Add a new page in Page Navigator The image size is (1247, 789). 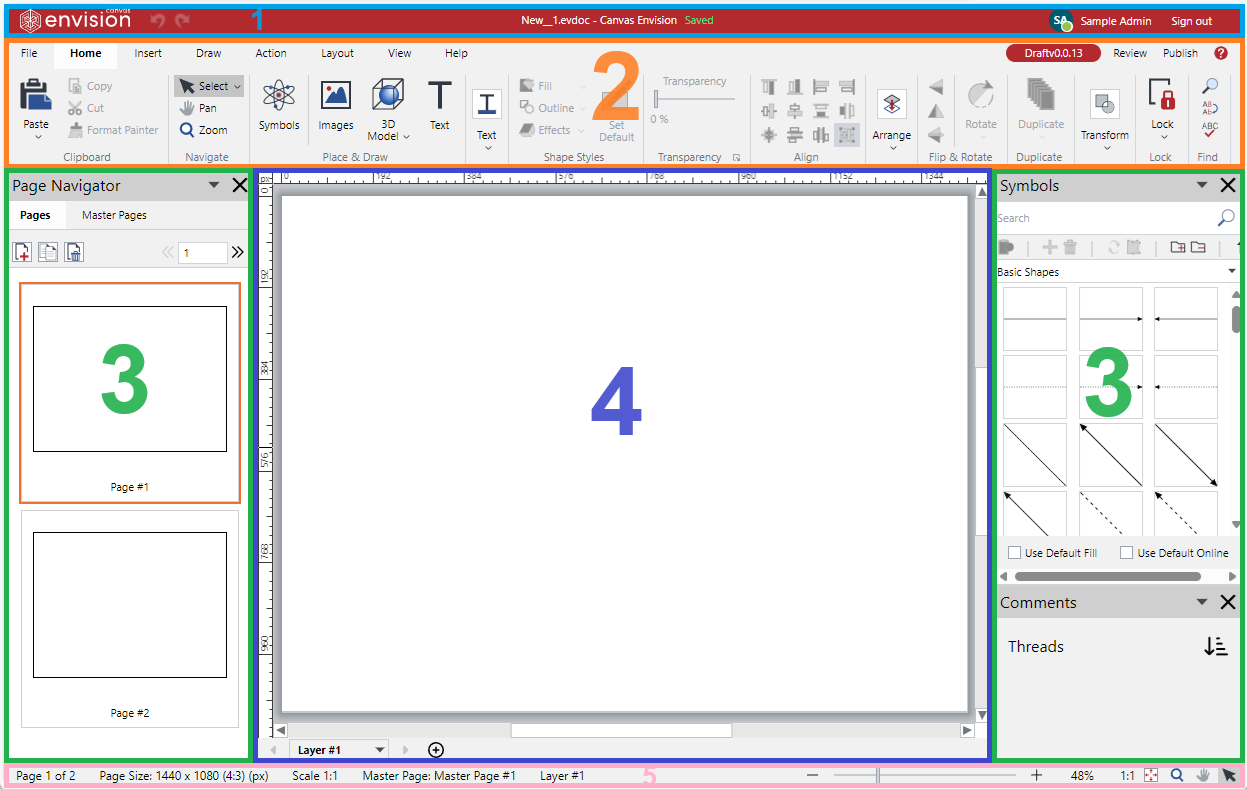[x=21, y=252]
